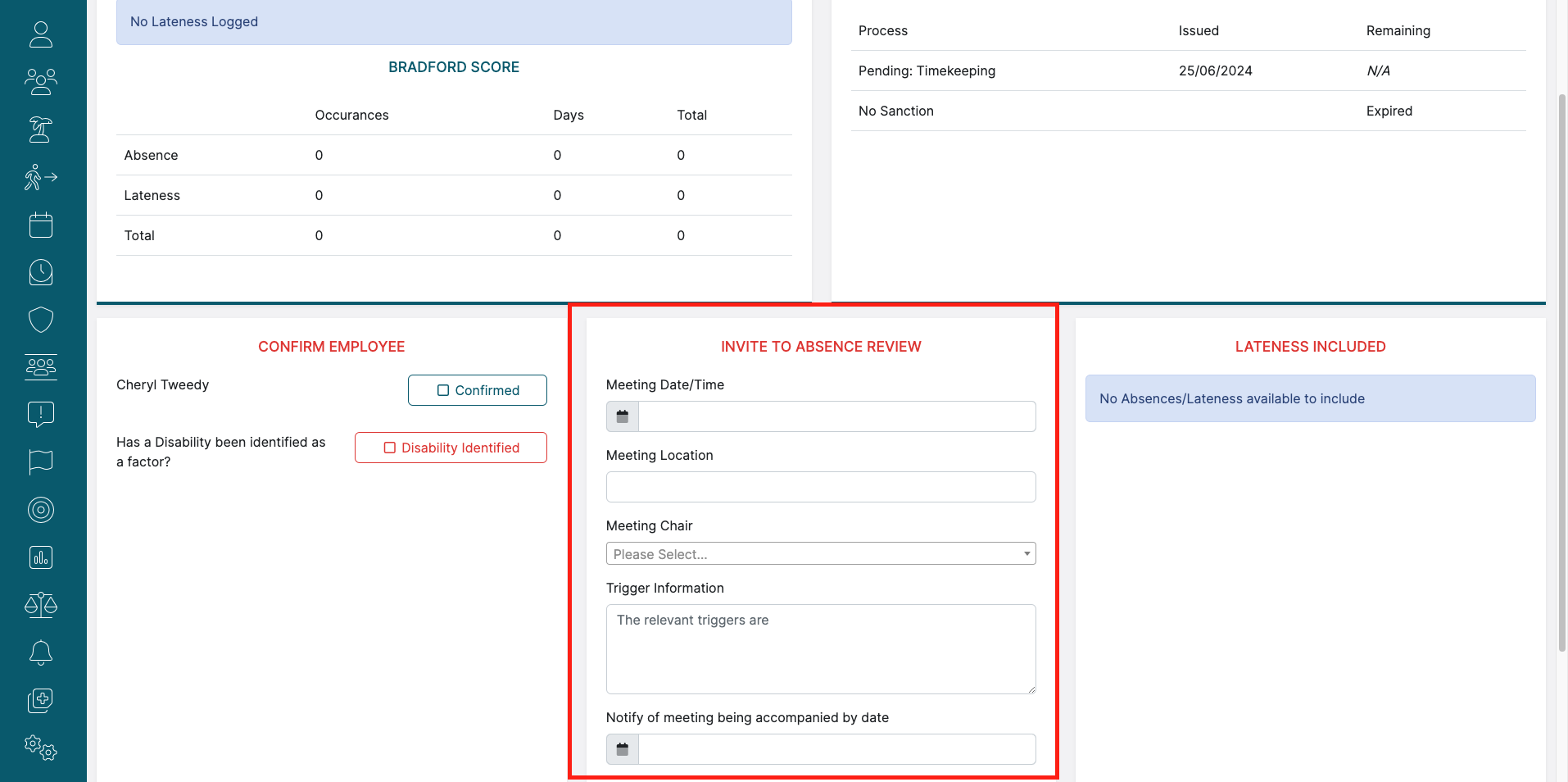Open the scales of justice icon
Image resolution: width=1568 pixels, height=782 pixels.
pyautogui.click(x=41, y=605)
